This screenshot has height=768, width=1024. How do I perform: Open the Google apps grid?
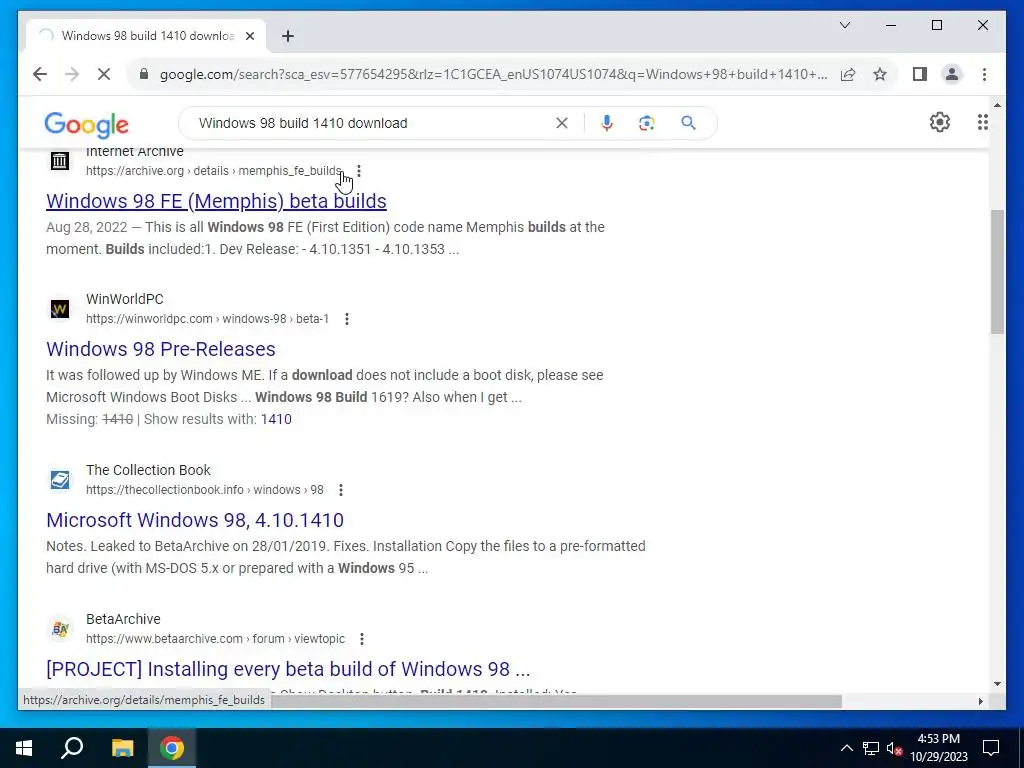click(x=982, y=122)
